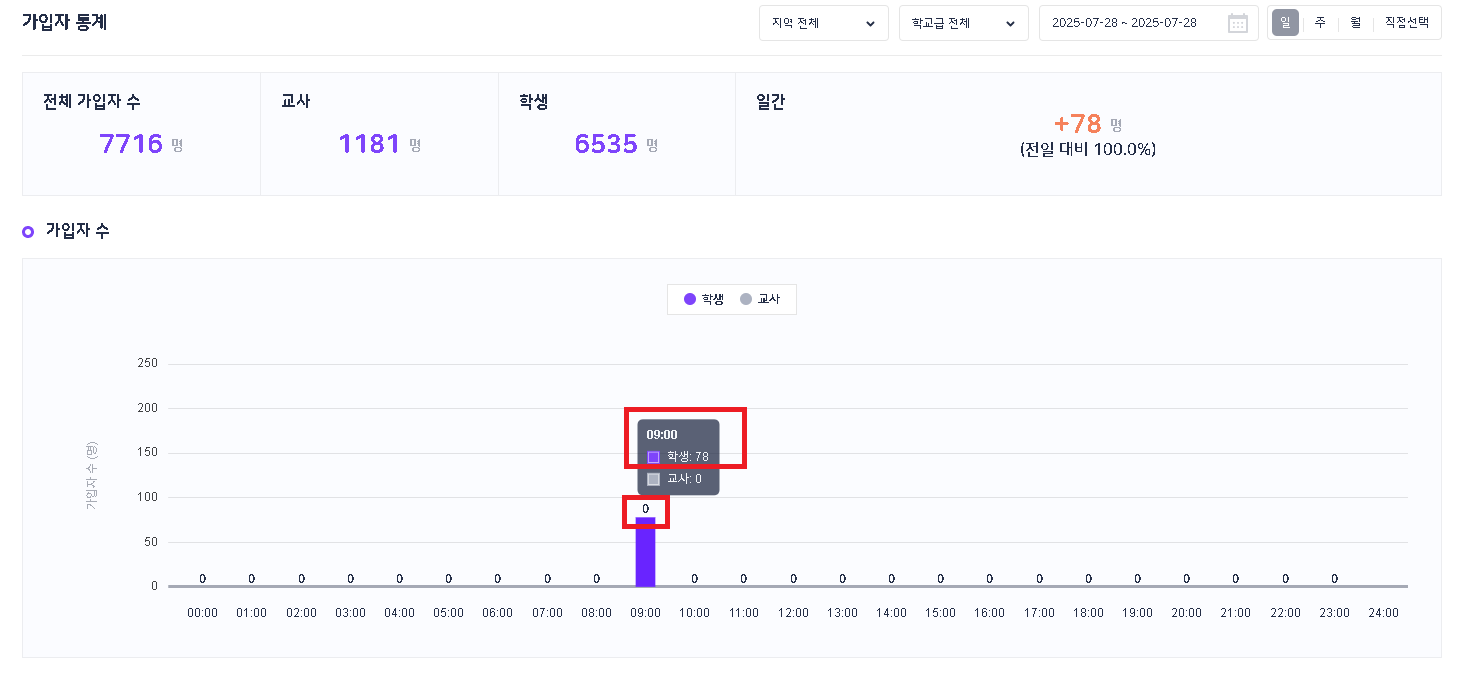Viewport: 1457px width, 674px height.
Task: Switch to the 월 monthly period tab
Action: (1355, 23)
